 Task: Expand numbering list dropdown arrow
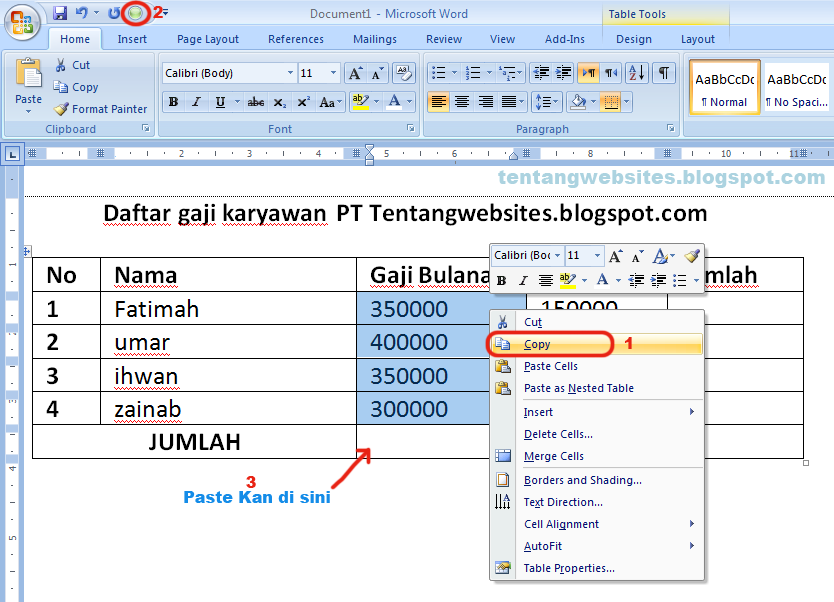point(489,73)
